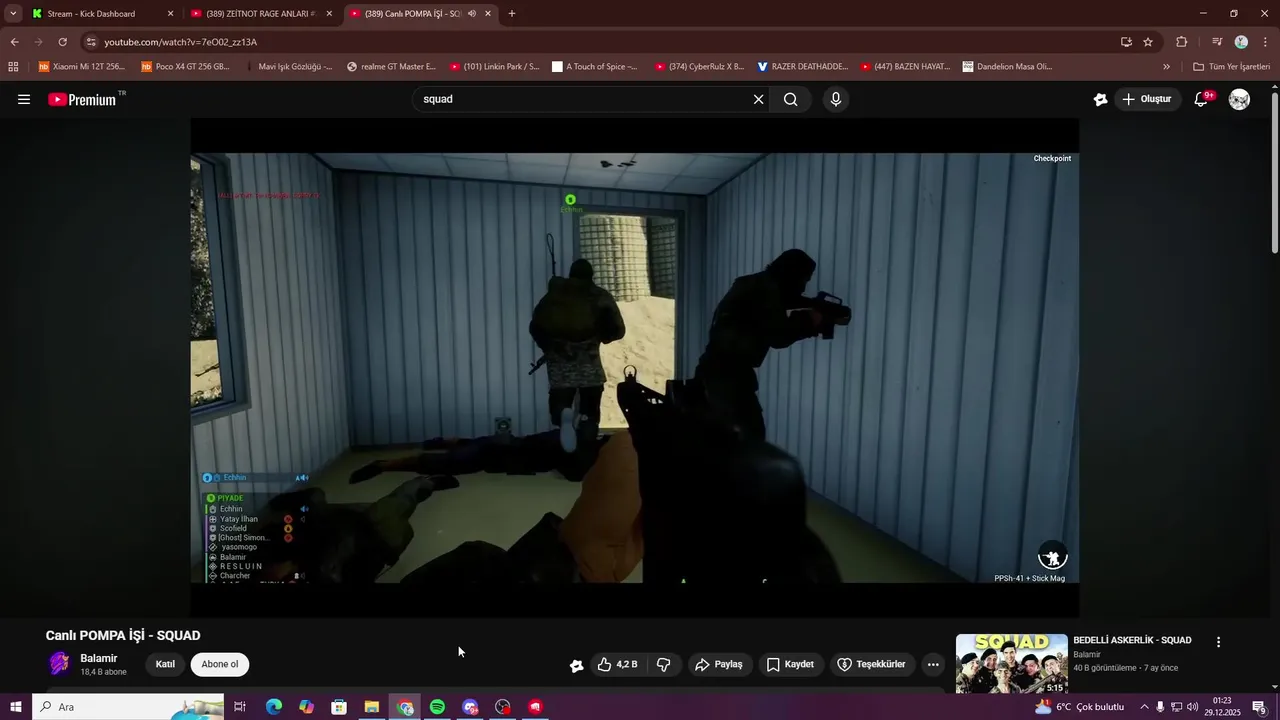Open File Explorer from the taskbar

[x=371, y=707]
